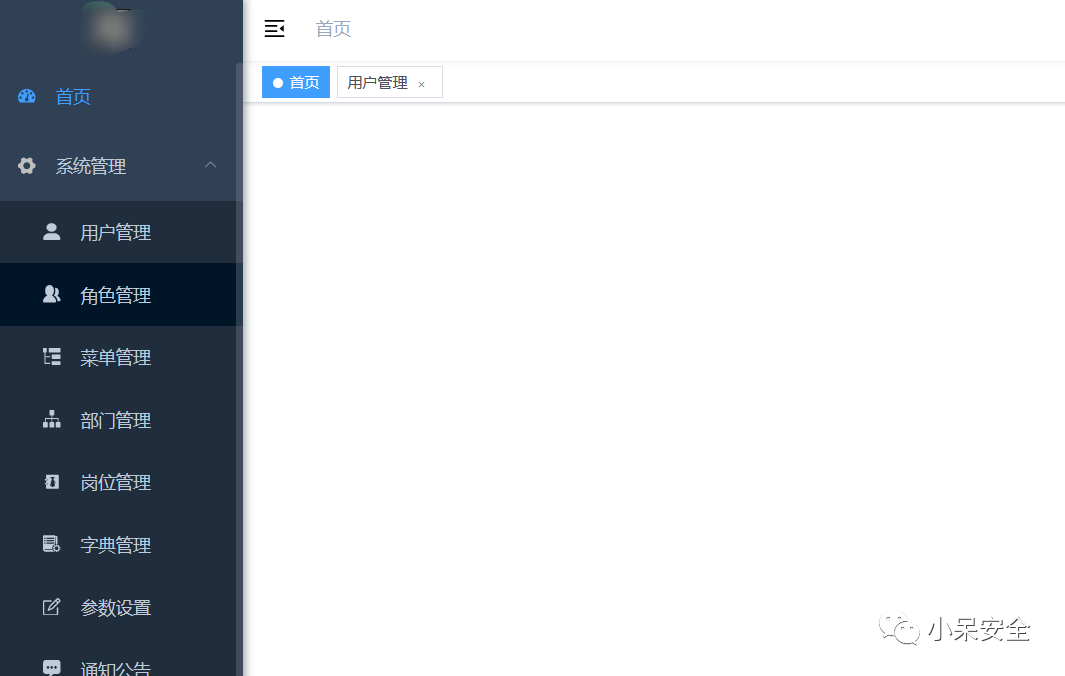The width and height of the screenshot is (1065, 676).
Task: Click the gear icon beside 系统管理
Action: (x=26, y=166)
